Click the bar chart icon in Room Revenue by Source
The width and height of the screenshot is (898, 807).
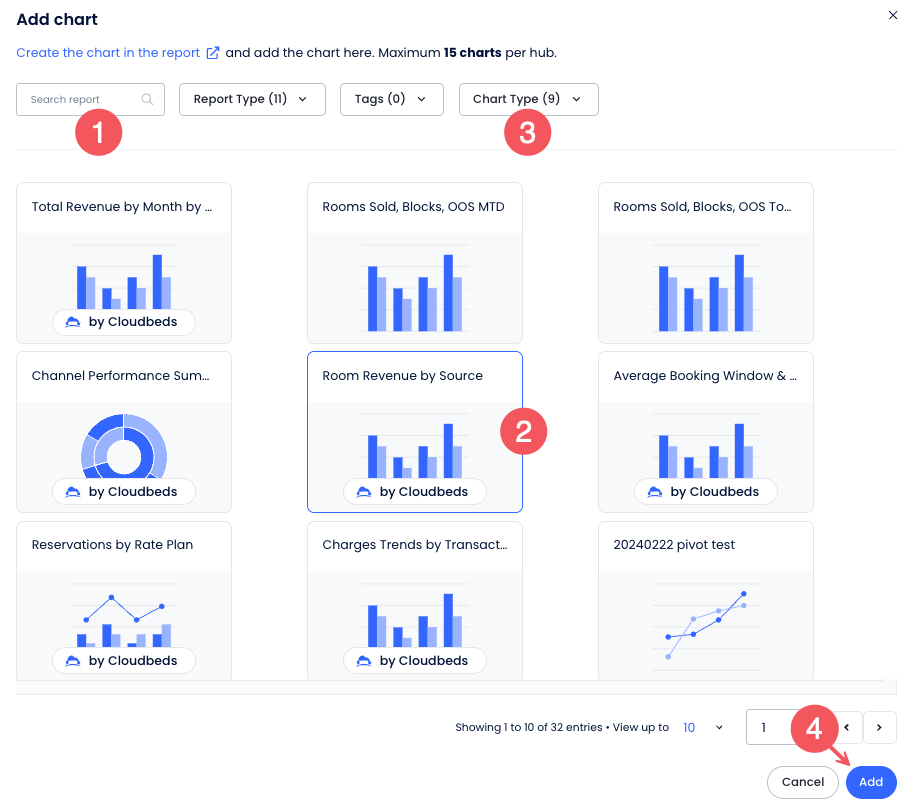pos(414,450)
